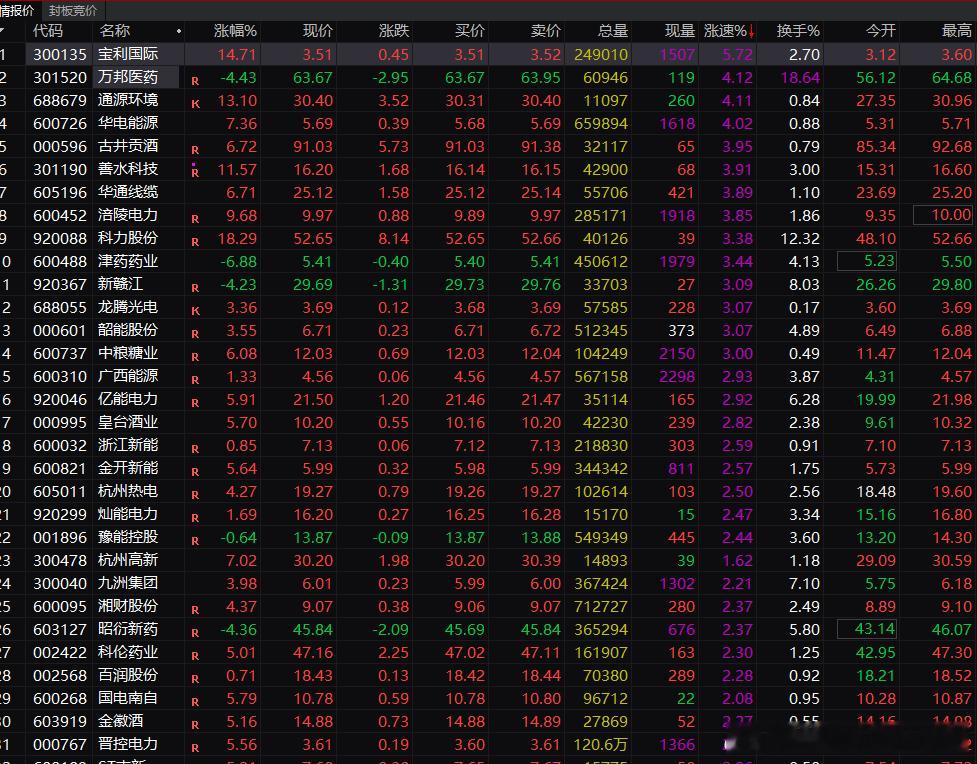This screenshot has width=977, height=764.
Task: Click the R marker on 韶能股份 row
Action: pos(195,334)
